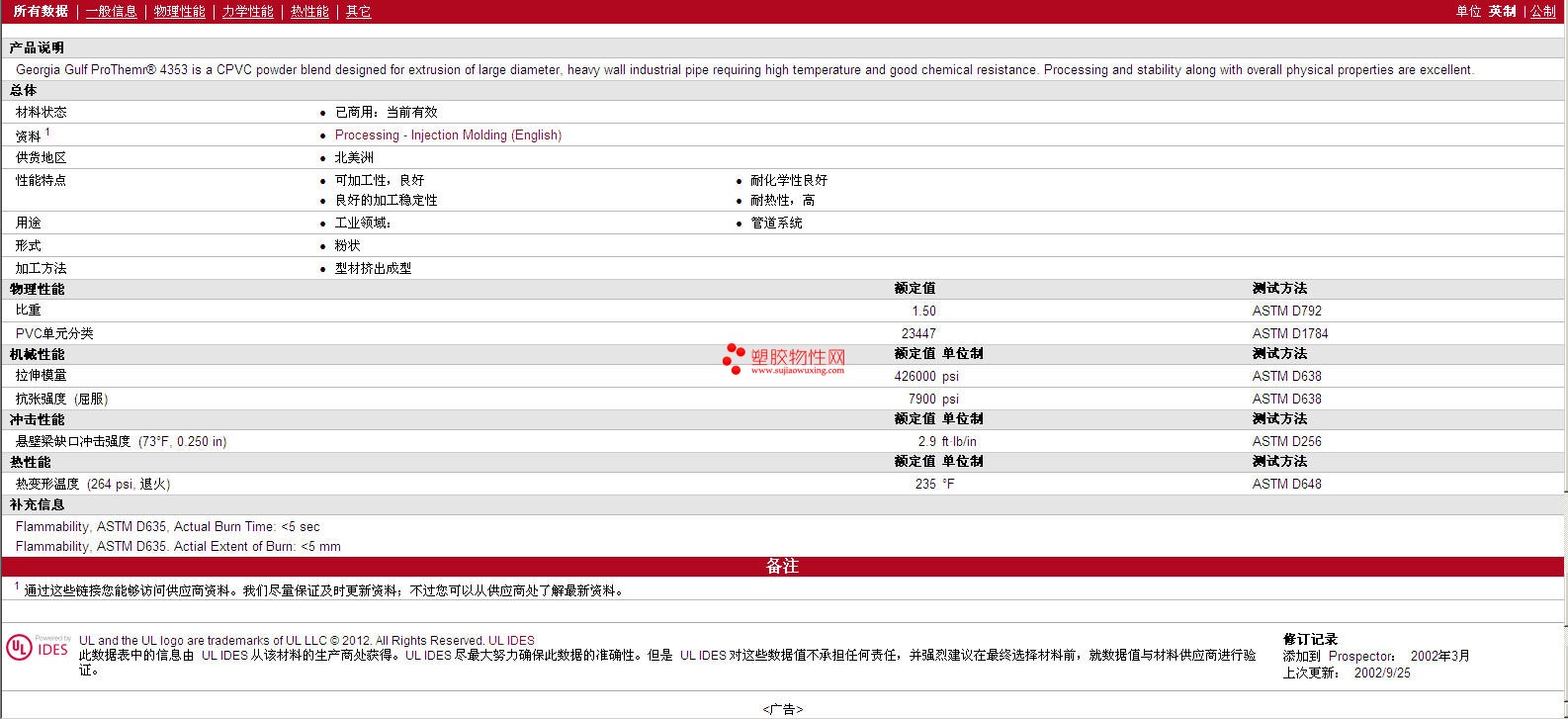1568x719 pixels.
Task: Open Processing - Injection Molding (English) link
Action: click(448, 135)
